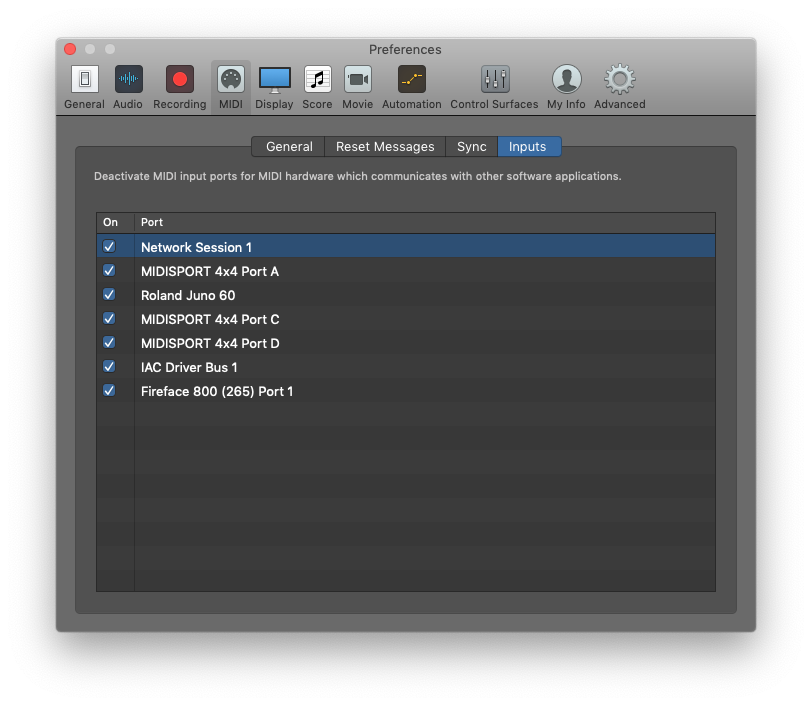Switch to the Reset Messages tab
This screenshot has height=706, width=812.
pos(385,147)
